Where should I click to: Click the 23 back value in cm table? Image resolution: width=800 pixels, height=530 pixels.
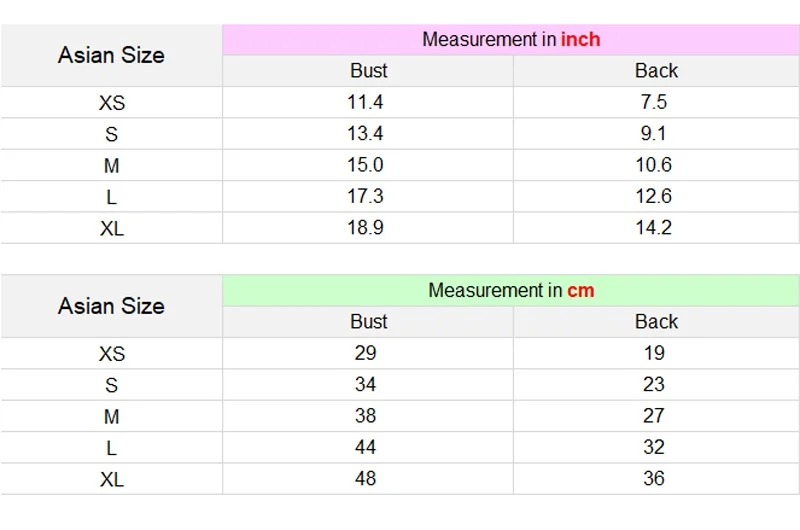653,384
